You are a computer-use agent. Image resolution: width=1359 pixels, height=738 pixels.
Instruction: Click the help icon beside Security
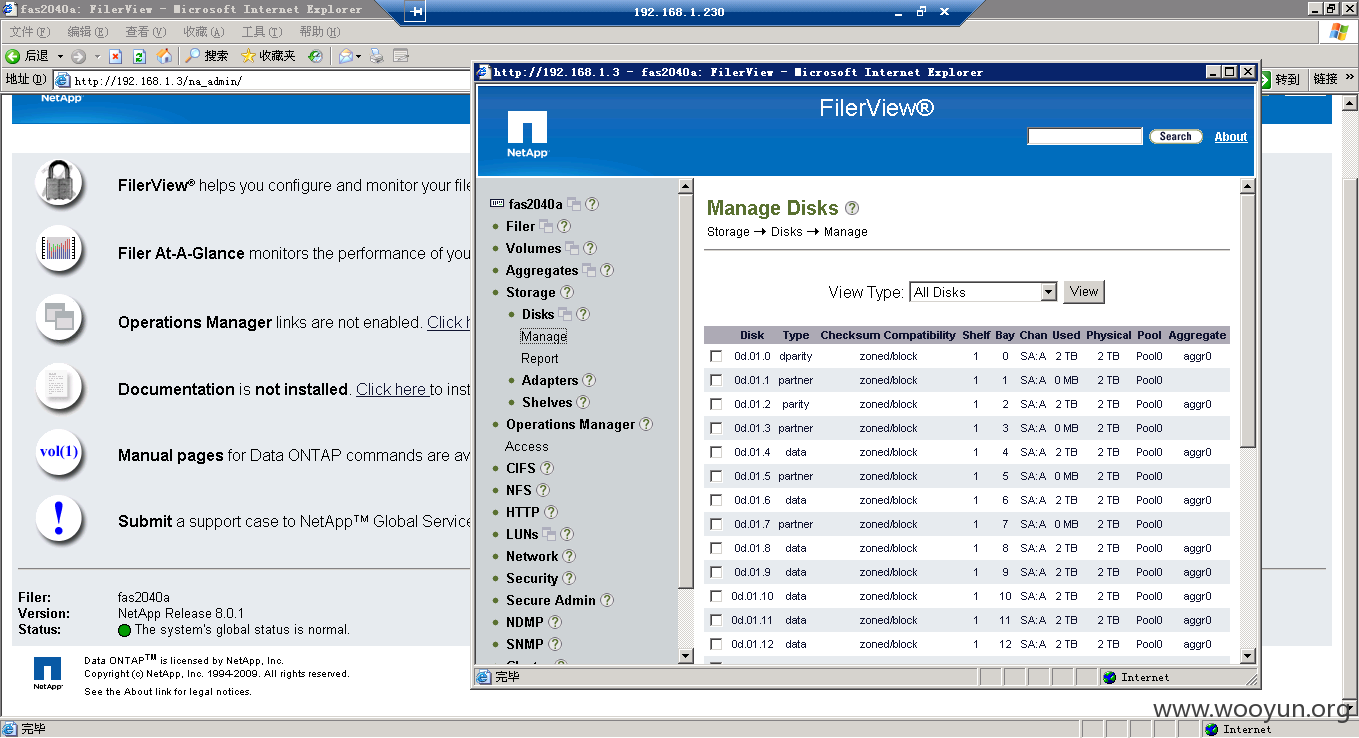(x=569, y=578)
